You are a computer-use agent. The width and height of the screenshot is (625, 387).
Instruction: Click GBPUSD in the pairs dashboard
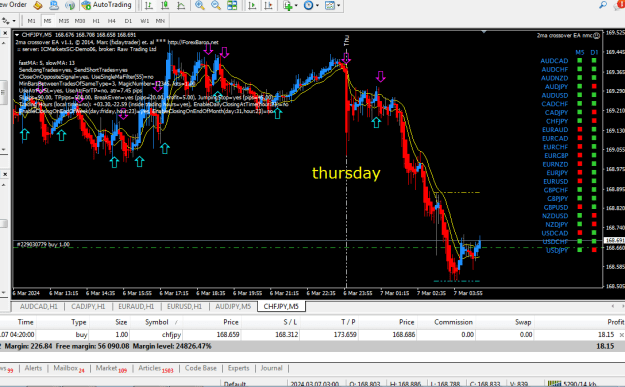556,207
